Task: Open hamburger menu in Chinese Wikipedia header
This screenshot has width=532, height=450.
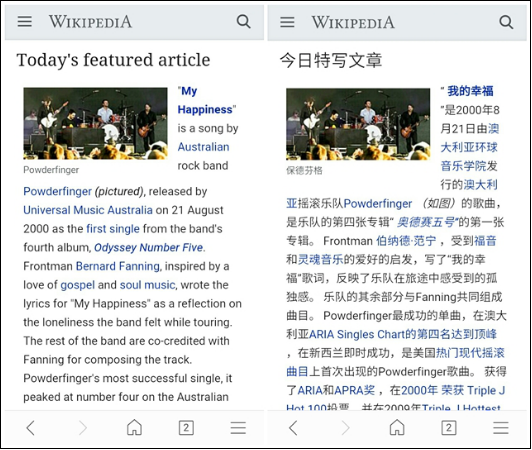Action: click(x=287, y=22)
